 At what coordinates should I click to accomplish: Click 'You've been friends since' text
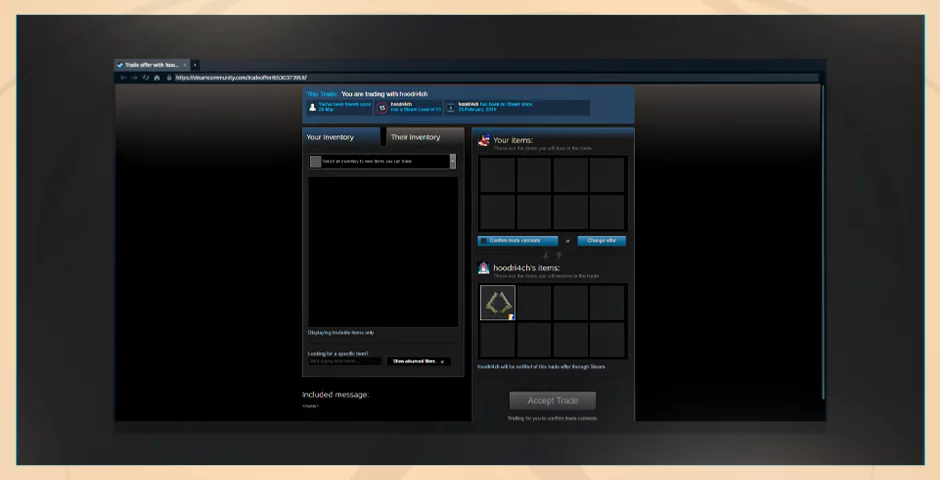pos(345,104)
